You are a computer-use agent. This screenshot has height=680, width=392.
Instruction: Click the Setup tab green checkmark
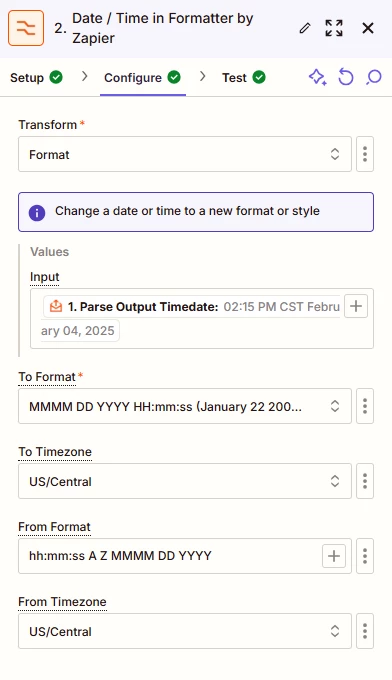[56, 78]
